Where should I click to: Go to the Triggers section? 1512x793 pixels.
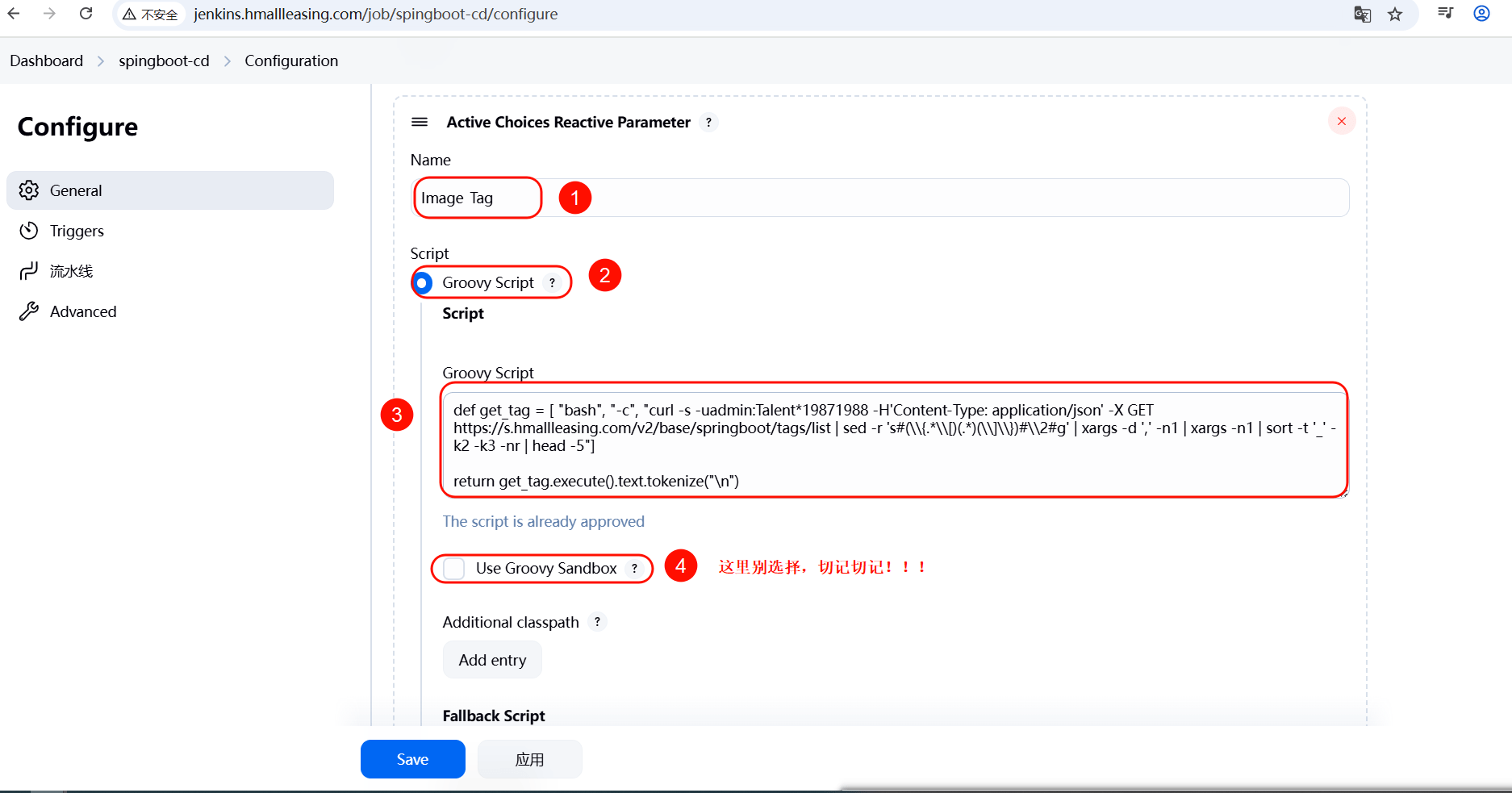pyautogui.click(x=77, y=231)
